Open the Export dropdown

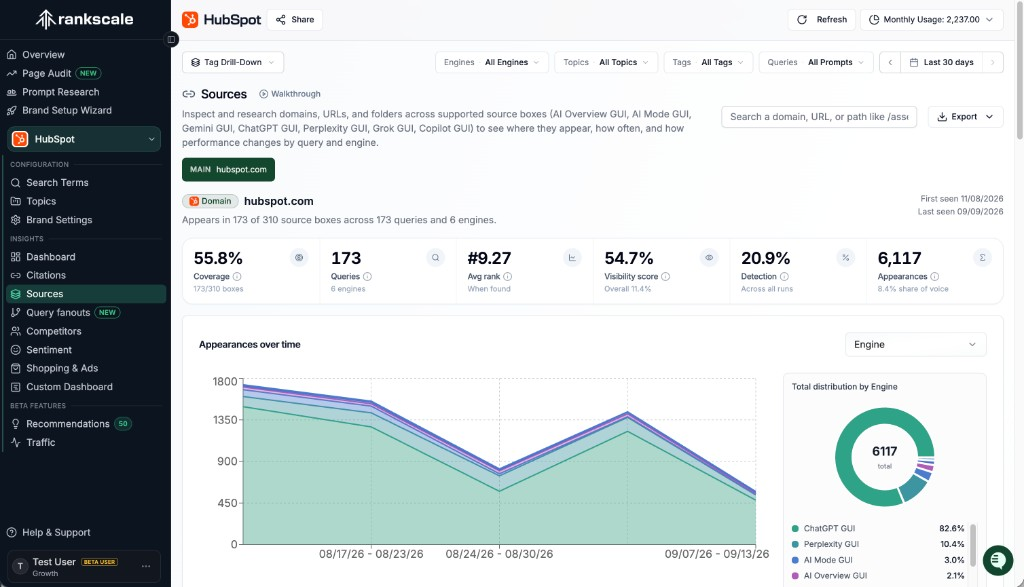coord(965,117)
